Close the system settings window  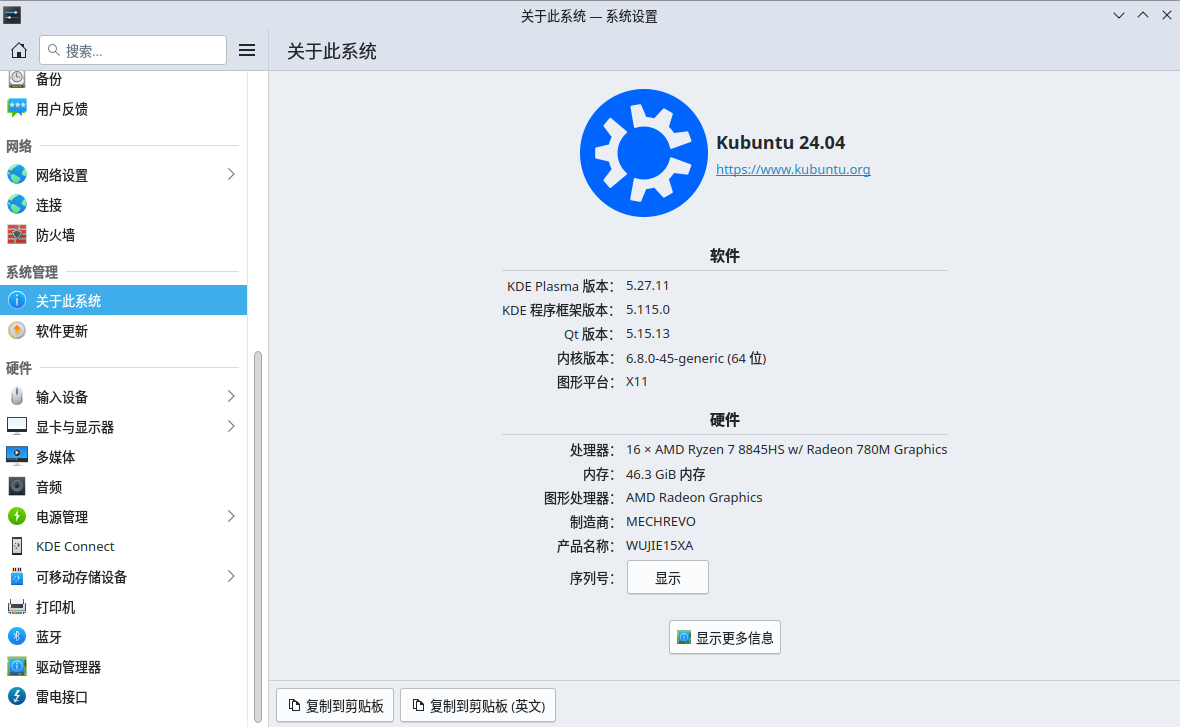(1167, 15)
